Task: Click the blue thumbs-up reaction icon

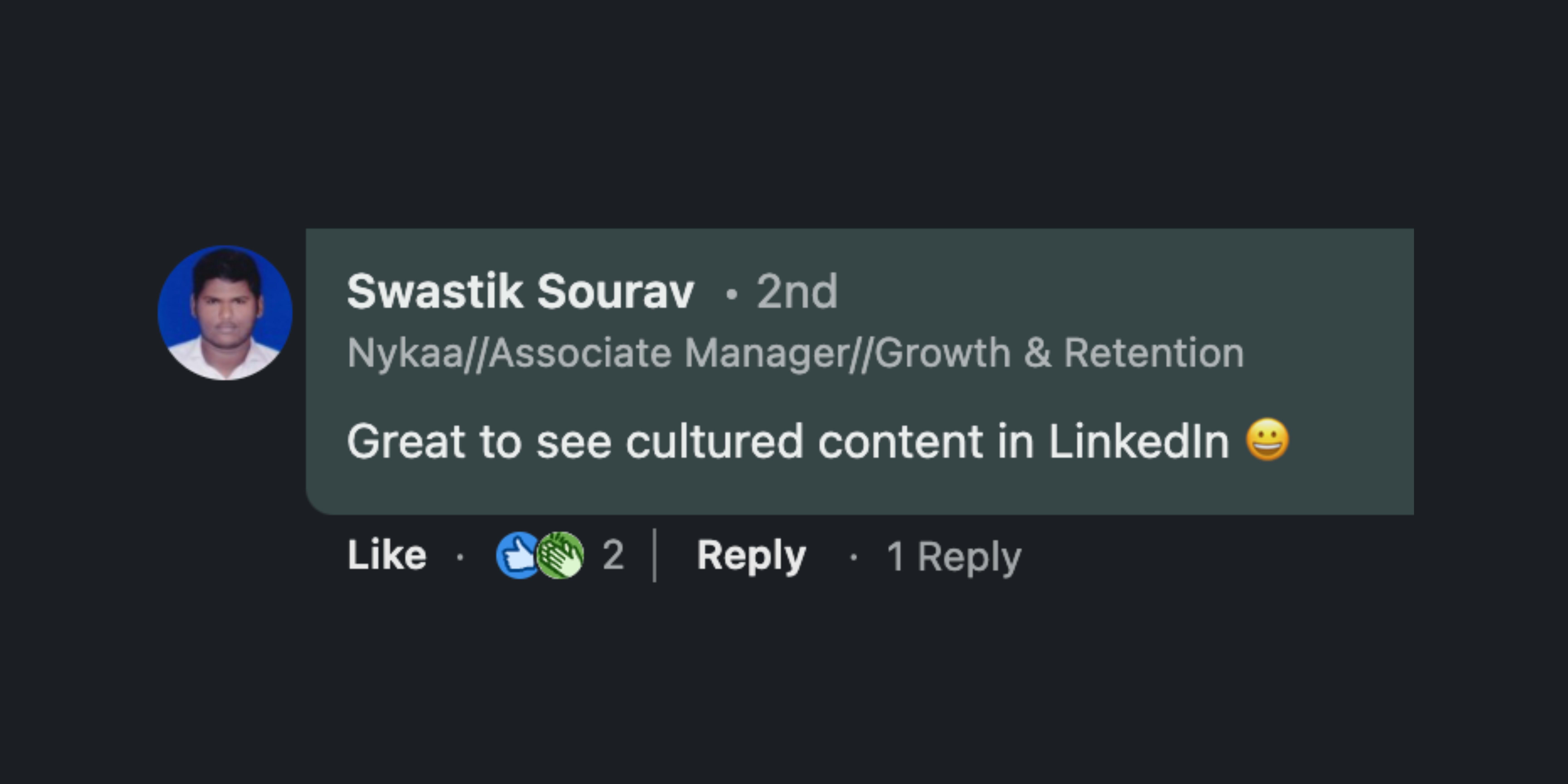Action: tap(516, 555)
